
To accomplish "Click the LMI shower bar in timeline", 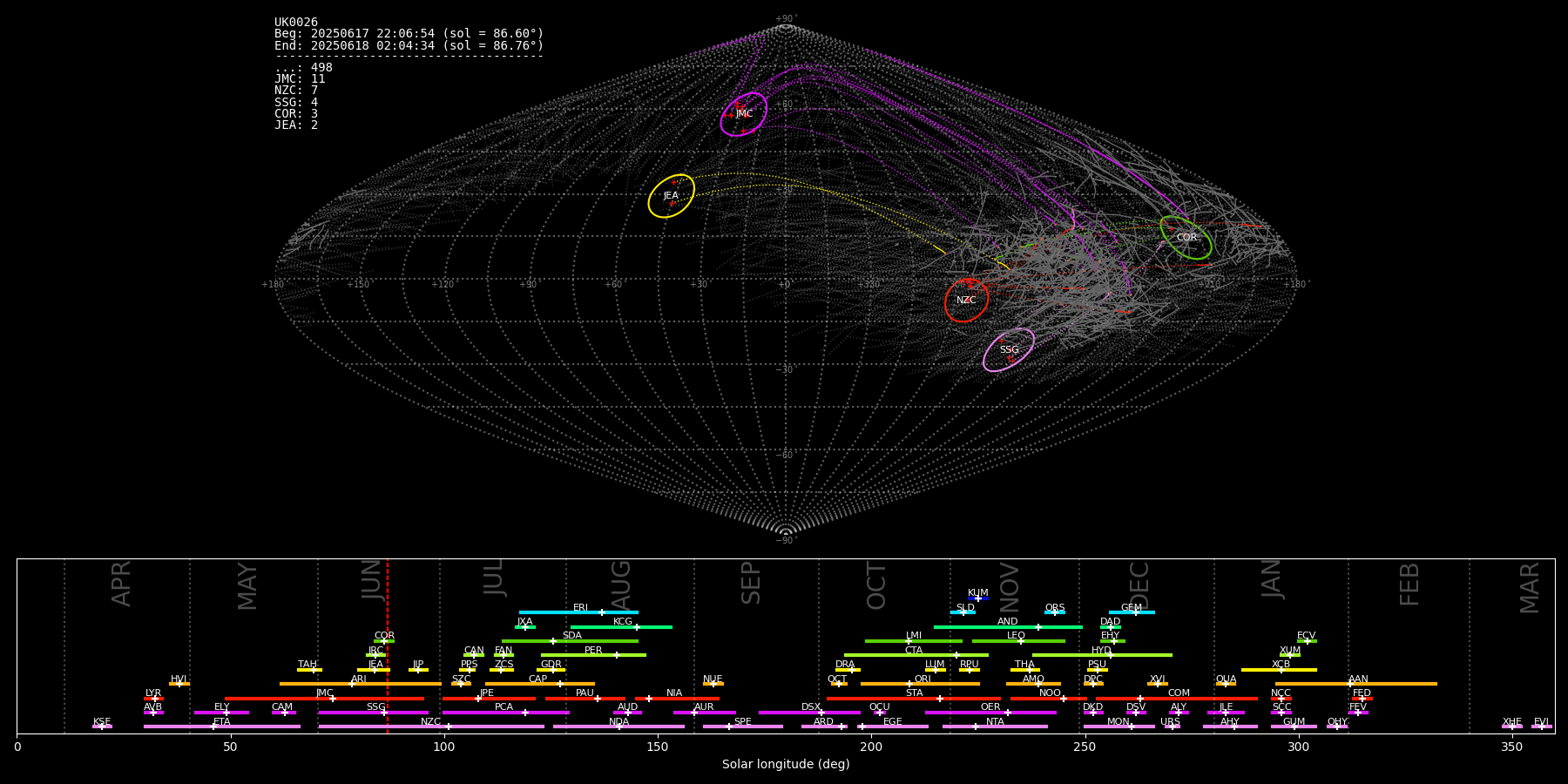I will pyautogui.click(x=914, y=641).
